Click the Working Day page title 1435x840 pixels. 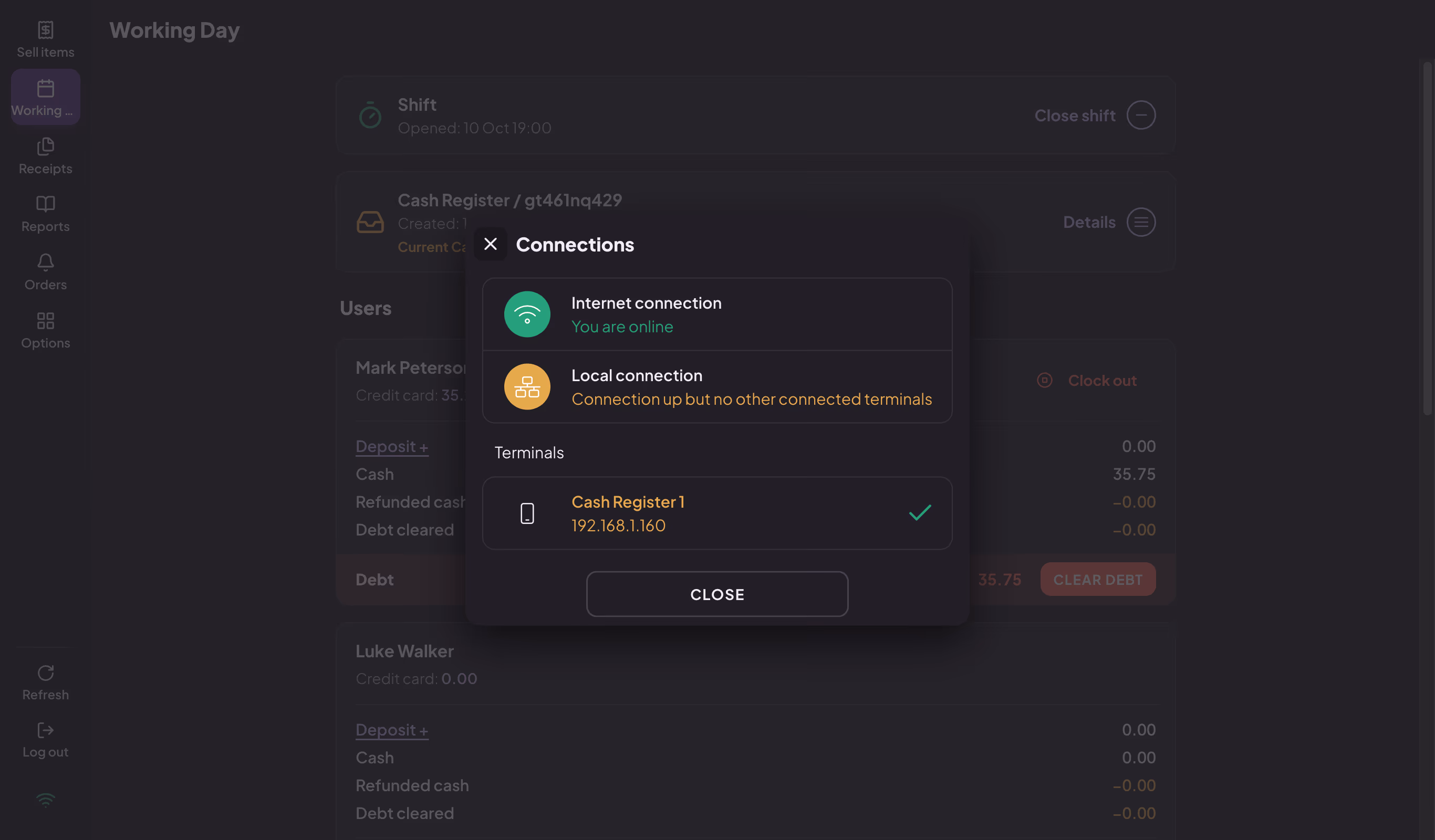point(174,30)
